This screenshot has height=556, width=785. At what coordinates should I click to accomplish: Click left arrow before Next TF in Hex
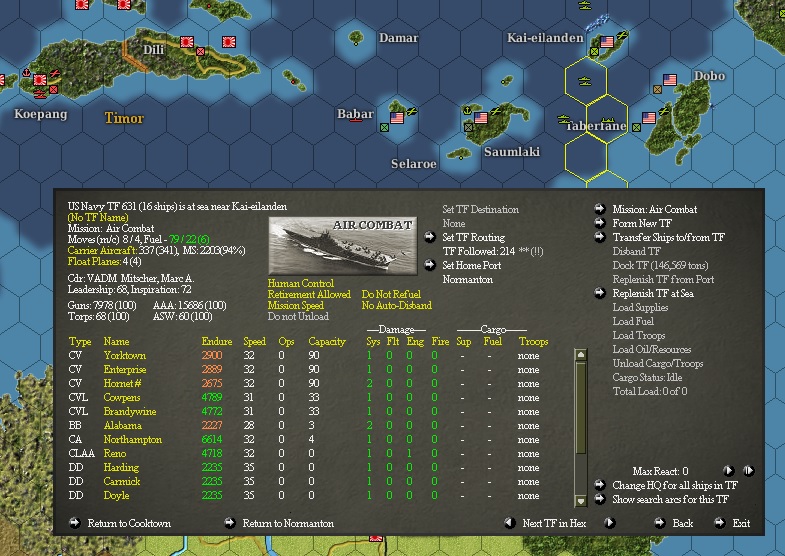tap(510, 522)
